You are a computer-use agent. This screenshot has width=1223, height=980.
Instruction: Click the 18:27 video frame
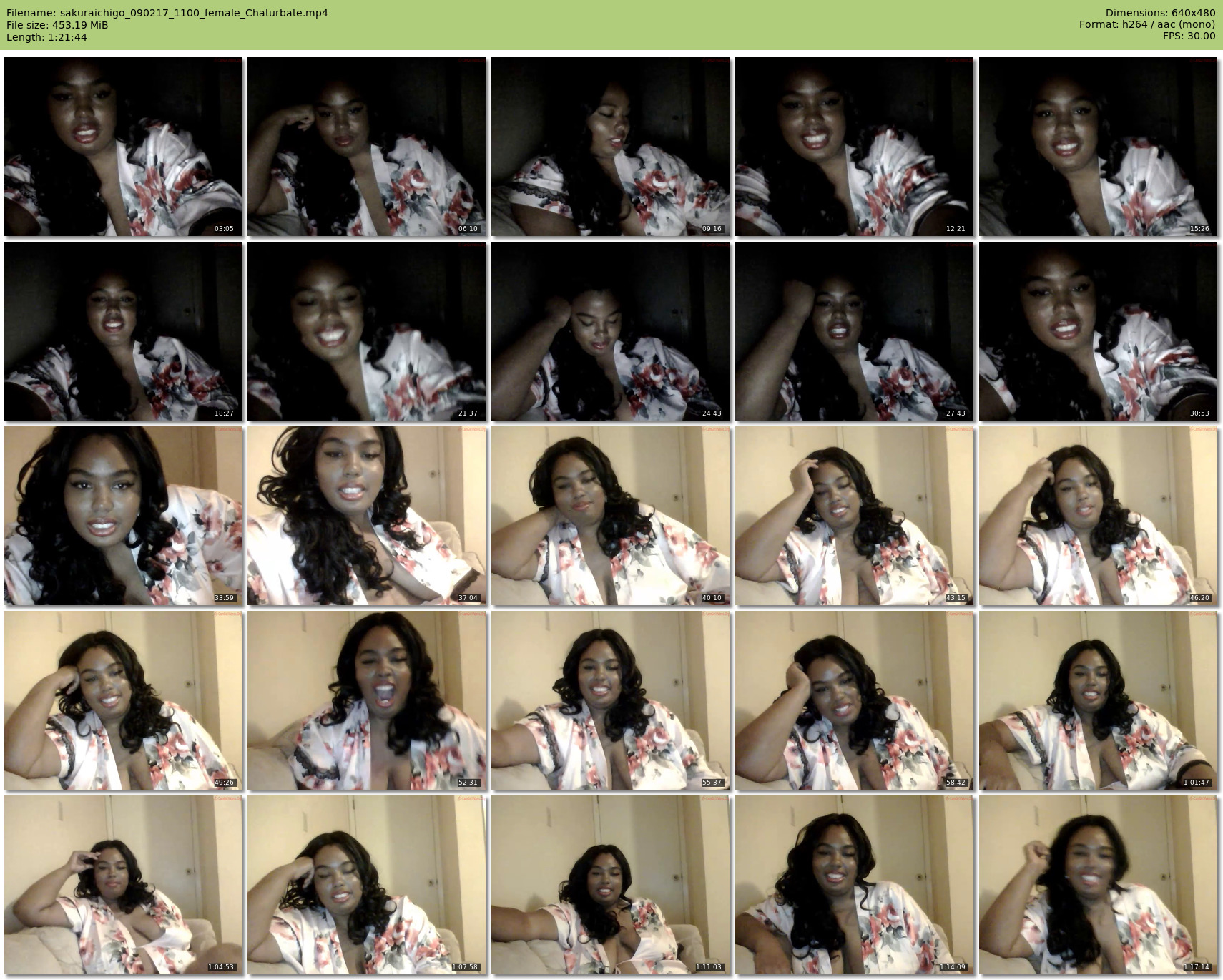pos(123,331)
